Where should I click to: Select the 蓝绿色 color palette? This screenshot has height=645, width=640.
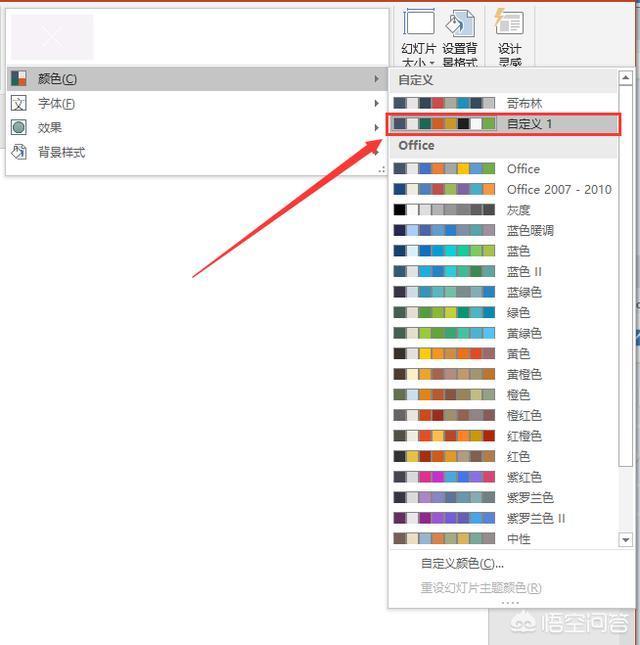(503, 292)
